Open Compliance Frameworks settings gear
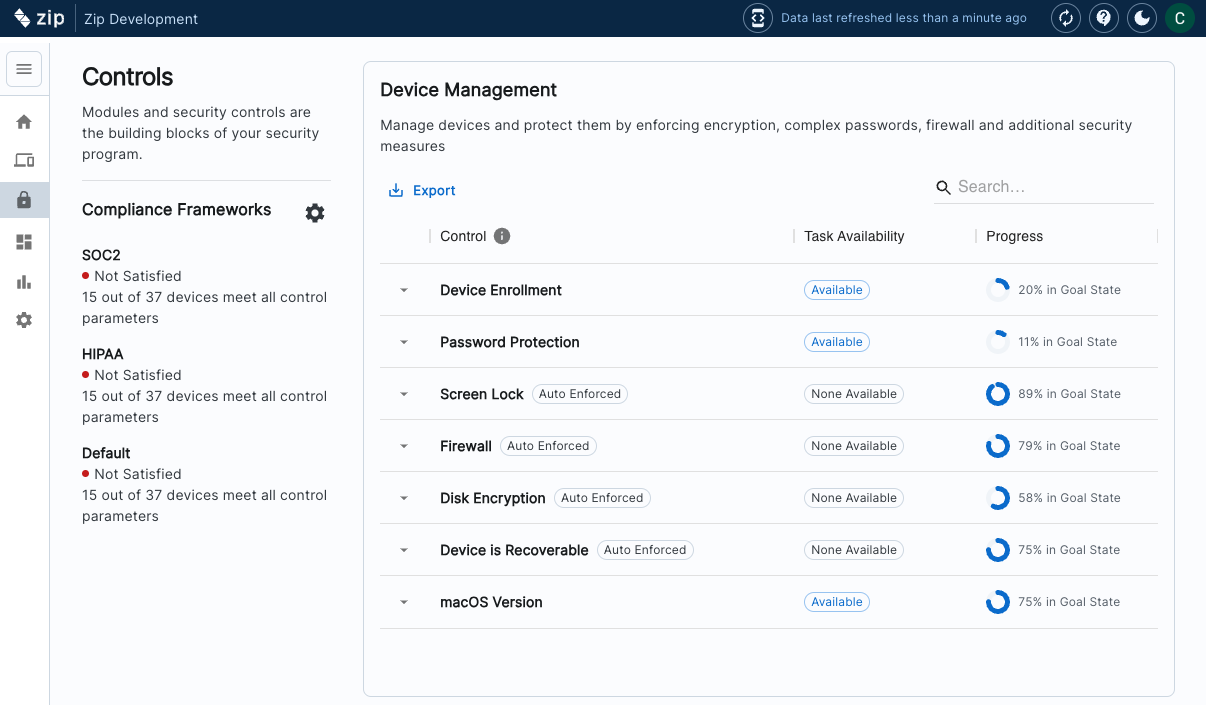The image size is (1206, 705). [x=315, y=213]
